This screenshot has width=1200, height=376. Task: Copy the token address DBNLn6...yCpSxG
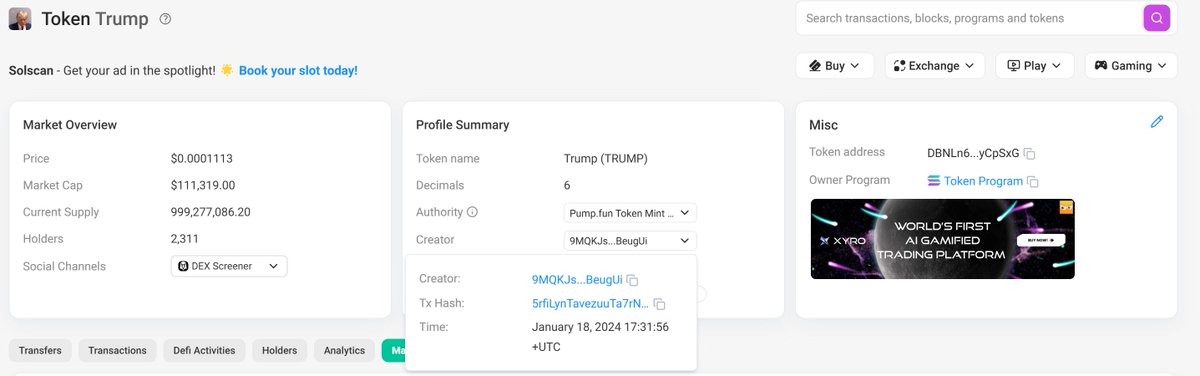[1029, 154]
